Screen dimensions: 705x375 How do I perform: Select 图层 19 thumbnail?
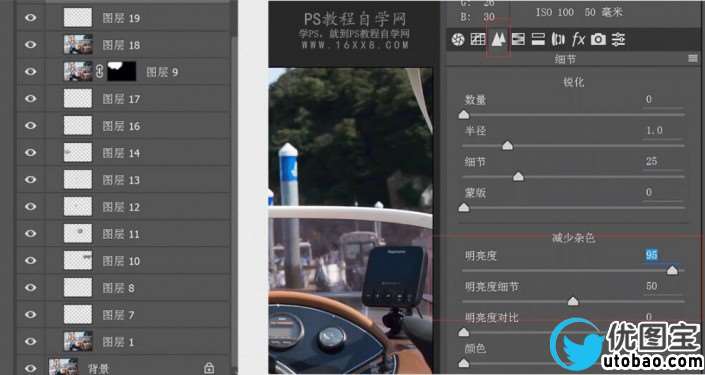pyautogui.click(x=78, y=18)
